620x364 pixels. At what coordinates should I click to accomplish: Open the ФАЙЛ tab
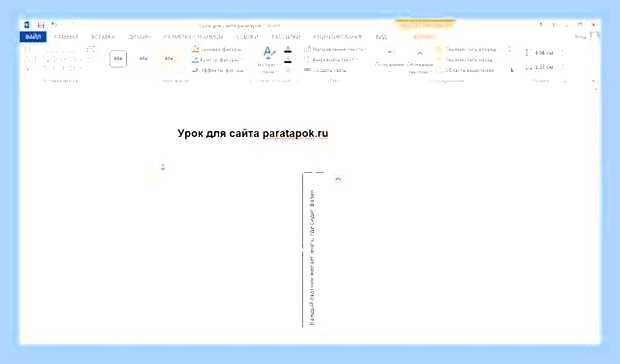pyautogui.click(x=33, y=37)
